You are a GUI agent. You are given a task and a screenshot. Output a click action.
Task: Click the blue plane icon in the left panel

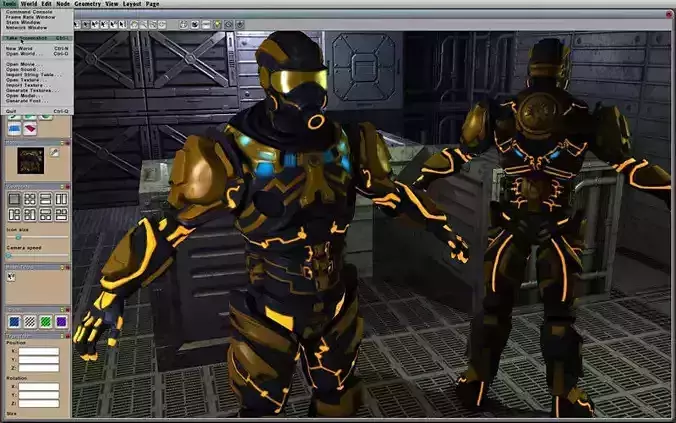coord(14,128)
